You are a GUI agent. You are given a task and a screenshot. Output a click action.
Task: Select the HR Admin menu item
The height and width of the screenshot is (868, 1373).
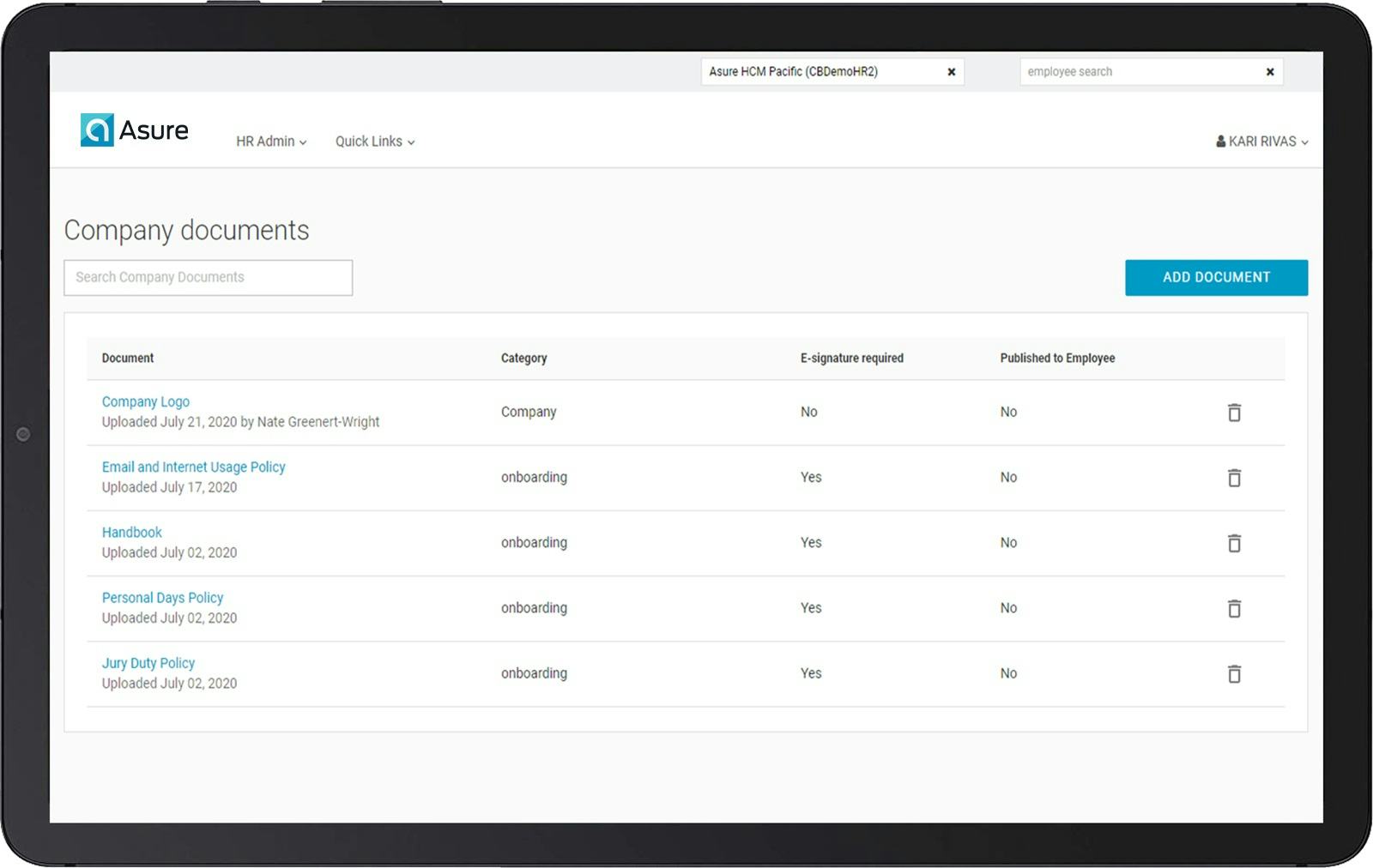[266, 142]
